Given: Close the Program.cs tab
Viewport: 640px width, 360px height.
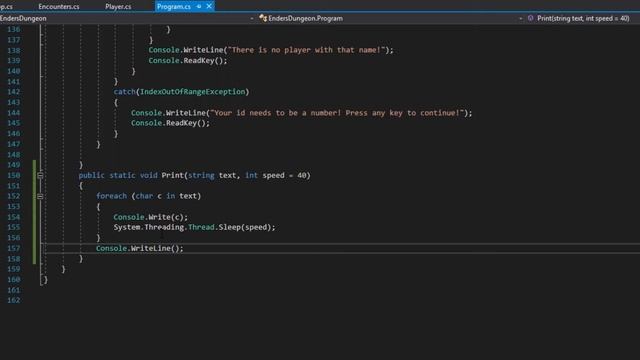Looking at the screenshot, I should [x=209, y=7].
